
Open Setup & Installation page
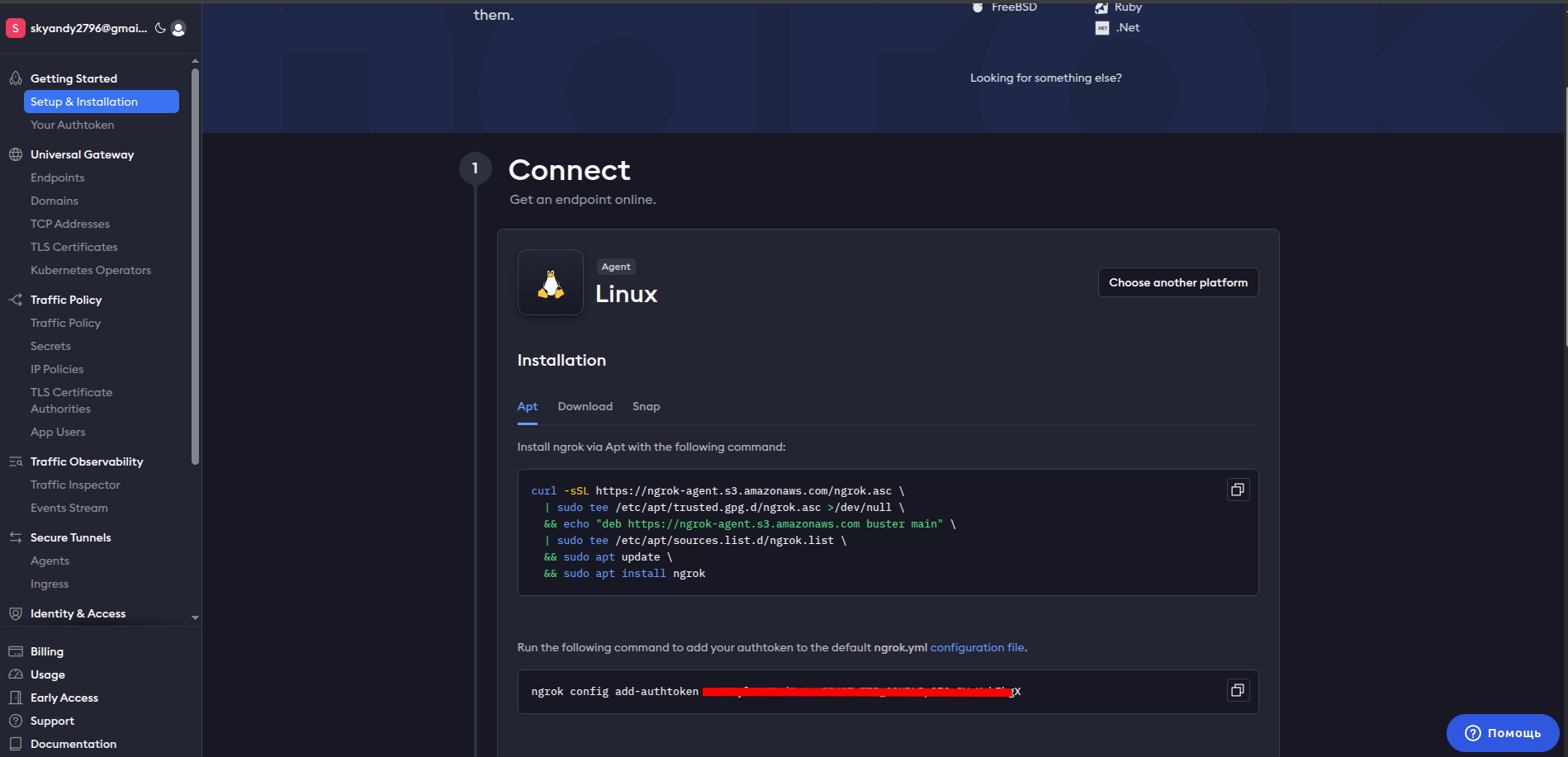coord(102,102)
